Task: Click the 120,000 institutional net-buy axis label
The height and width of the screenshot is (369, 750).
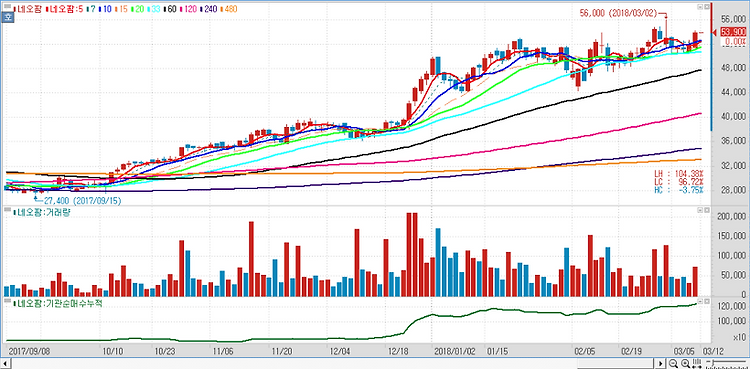Action: (732, 307)
